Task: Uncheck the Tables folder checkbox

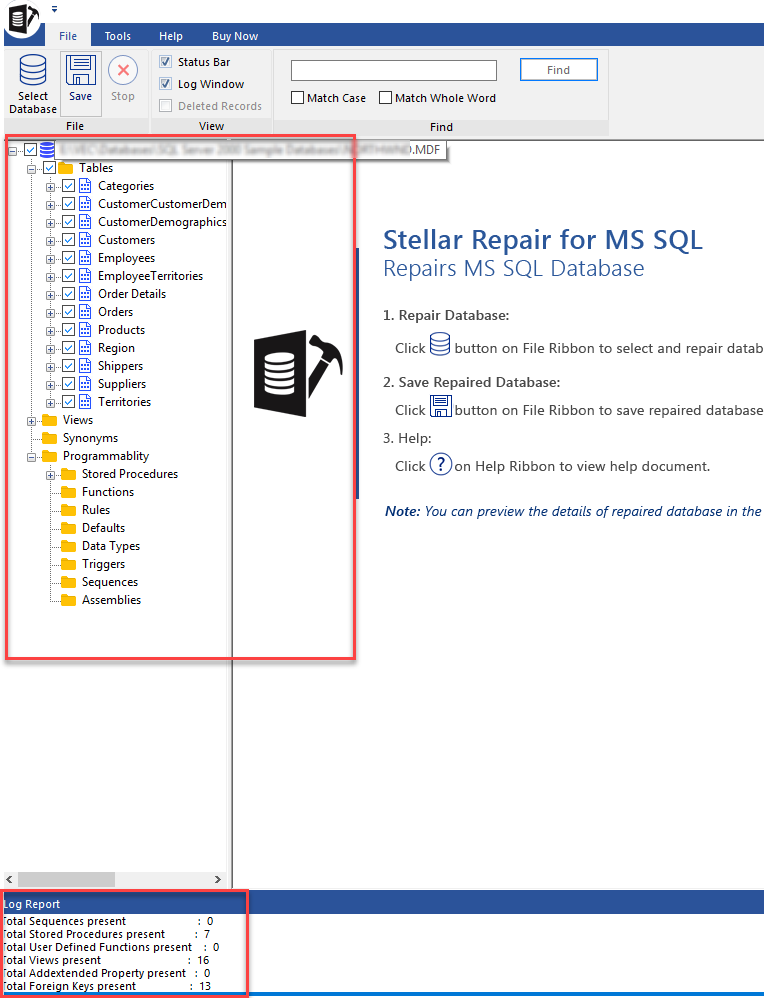Action: pos(50,168)
